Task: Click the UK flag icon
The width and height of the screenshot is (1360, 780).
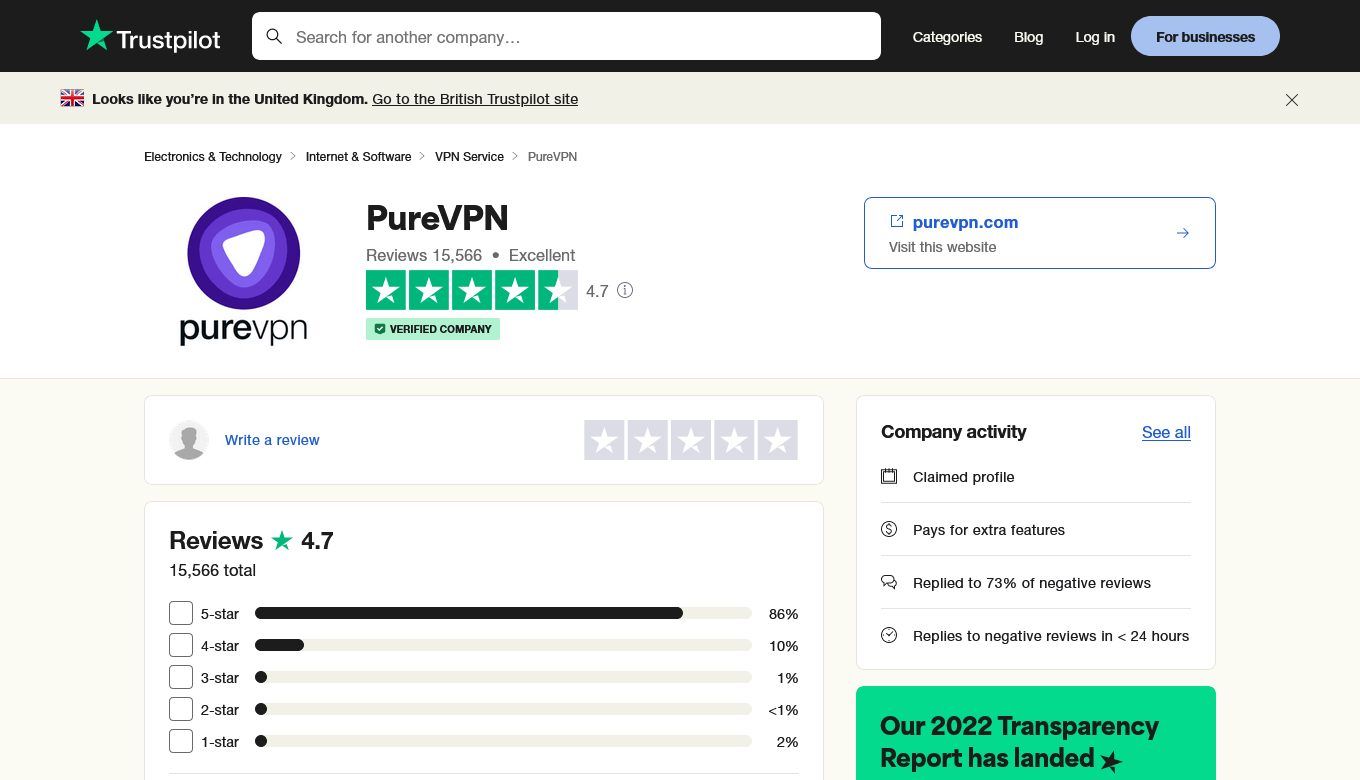Action: click(x=72, y=98)
